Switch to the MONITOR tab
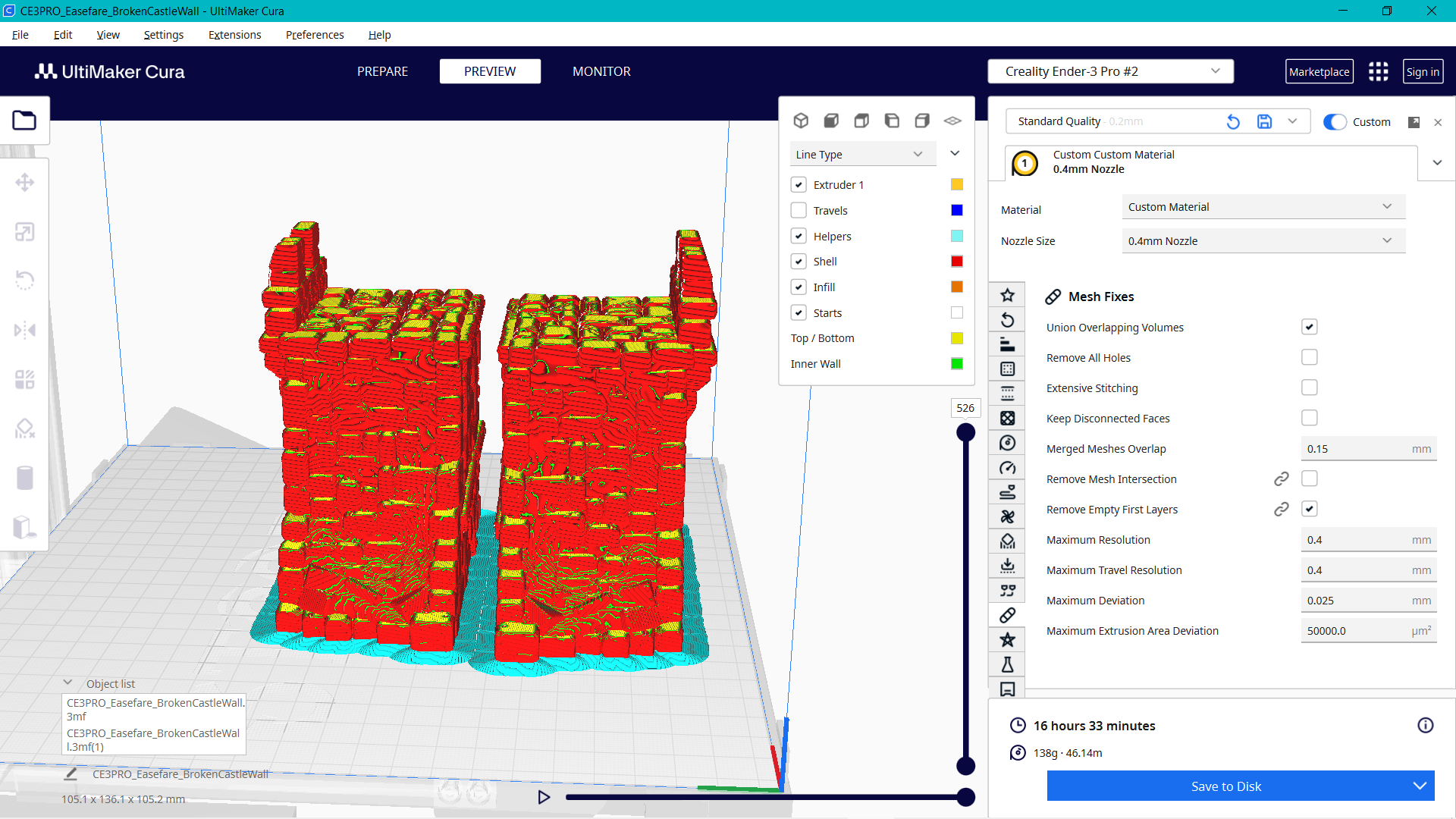This screenshot has width=1456, height=819. [x=601, y=71]
